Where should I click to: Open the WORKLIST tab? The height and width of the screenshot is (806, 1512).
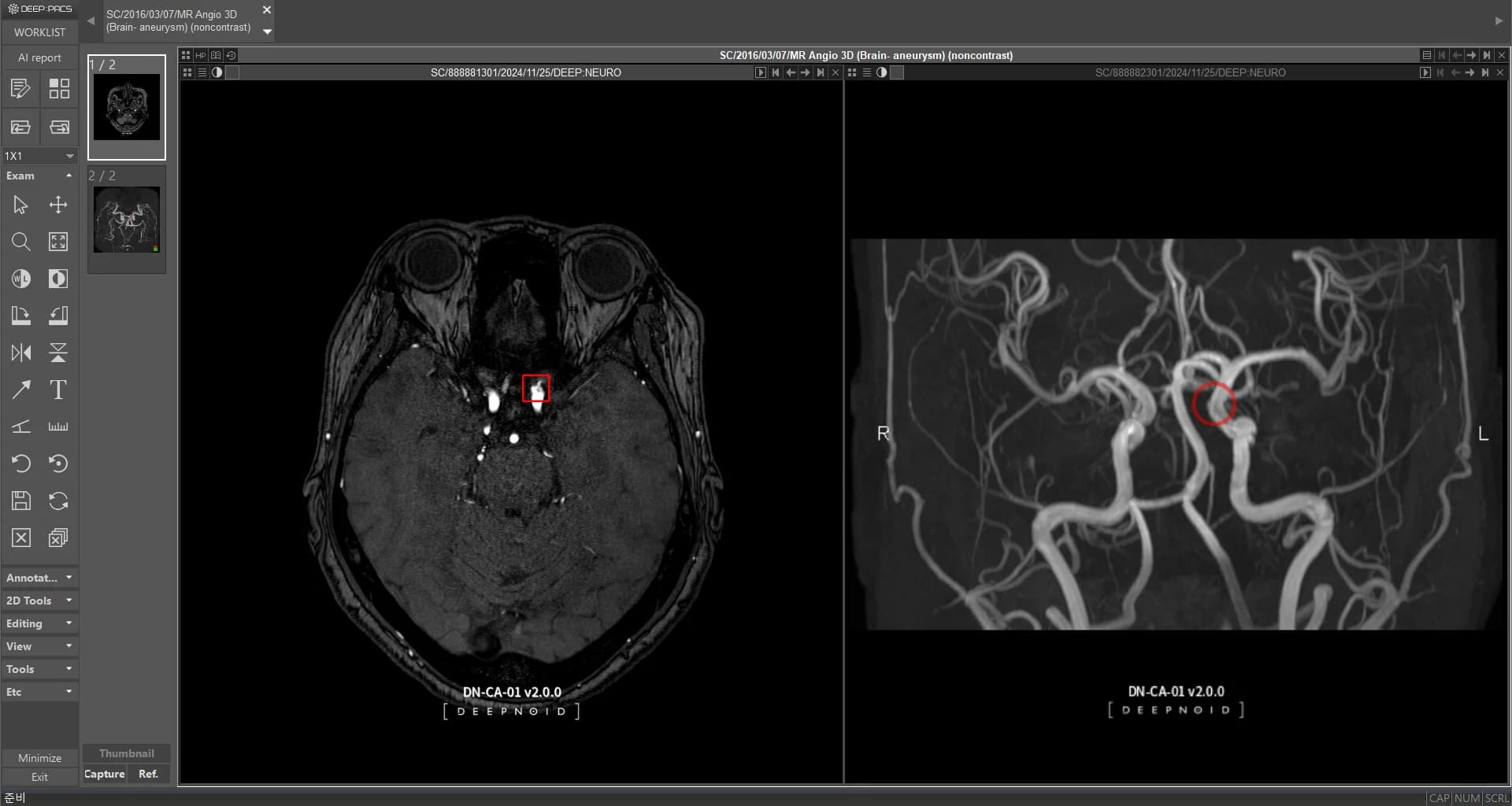(x=39, y=32)
